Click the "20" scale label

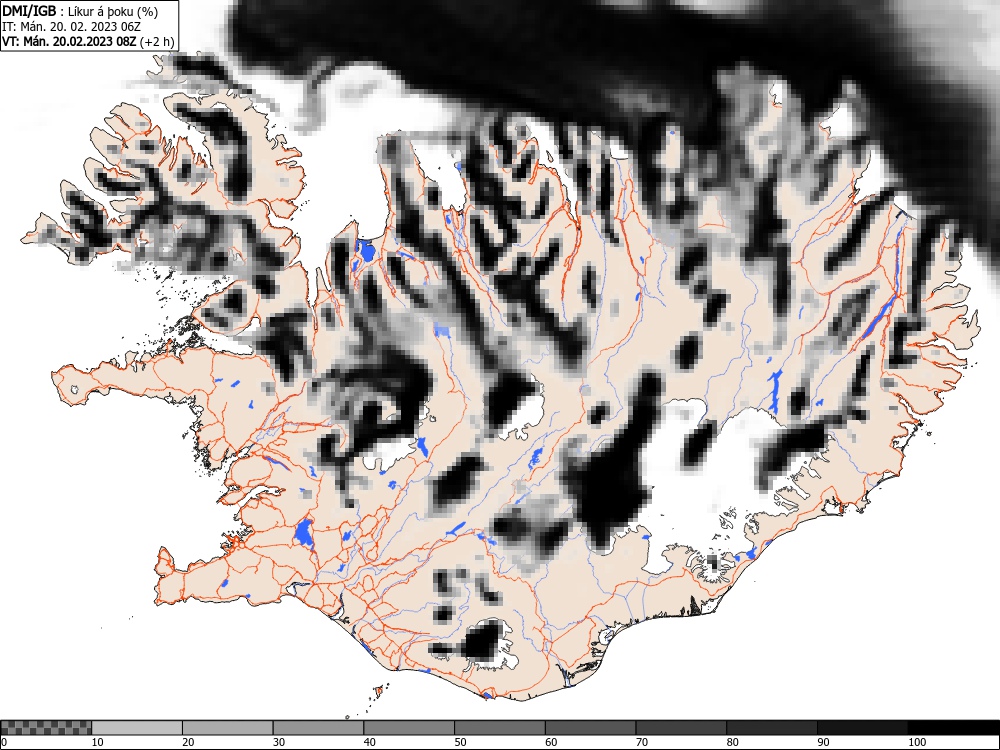click(x=188, y=742)
